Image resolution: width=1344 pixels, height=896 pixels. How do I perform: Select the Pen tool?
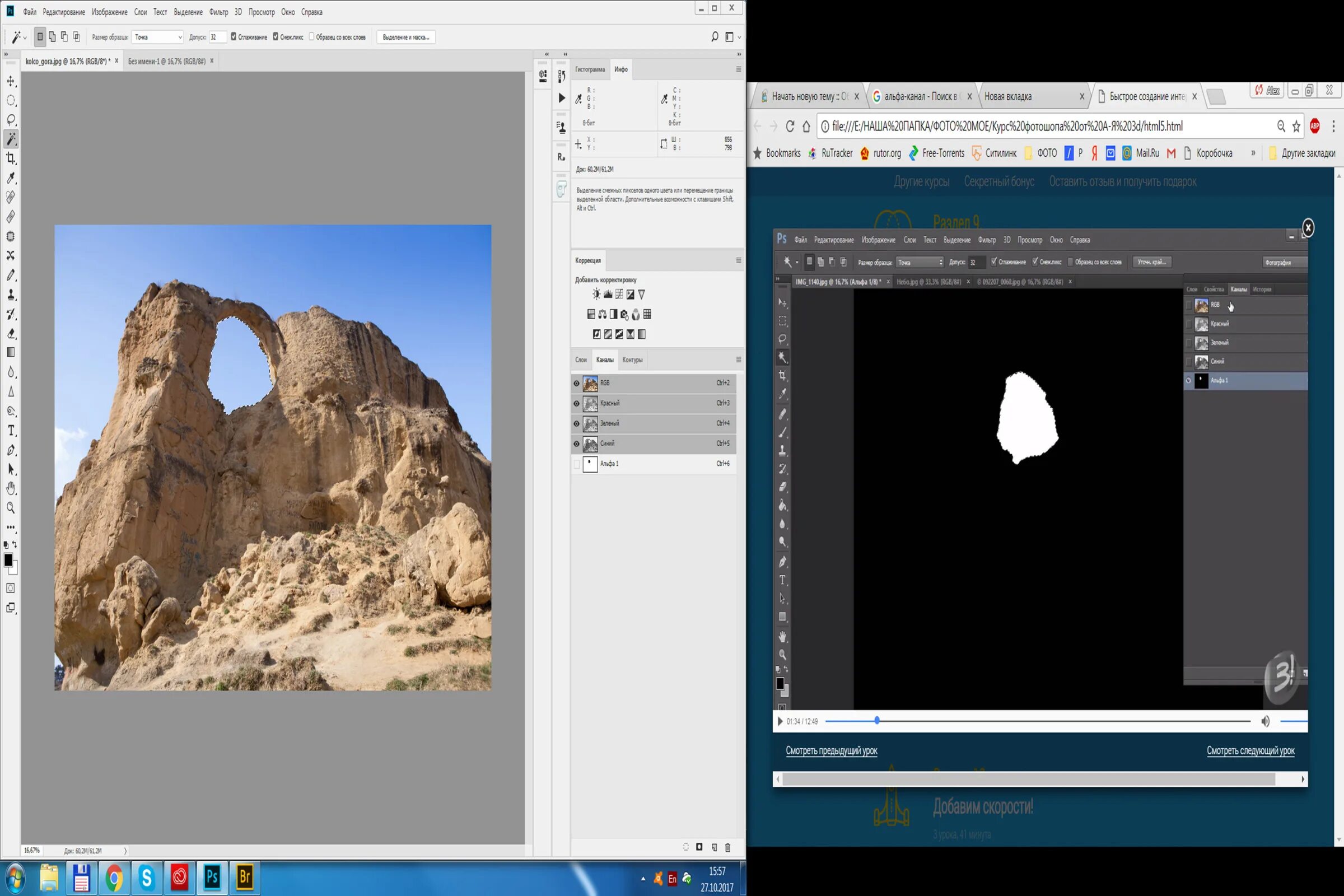[11, 450]
